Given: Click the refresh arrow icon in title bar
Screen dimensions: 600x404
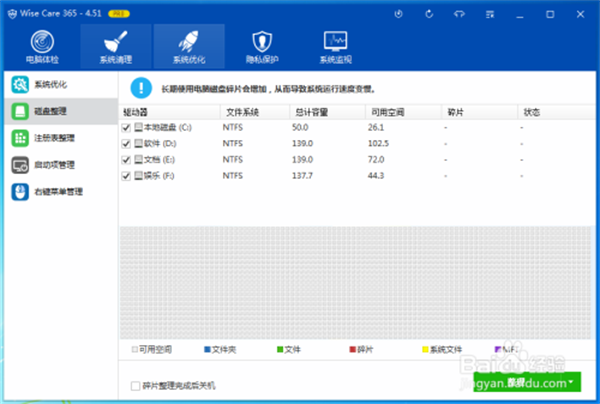Looking at the screenshot, I should [429, 14].
